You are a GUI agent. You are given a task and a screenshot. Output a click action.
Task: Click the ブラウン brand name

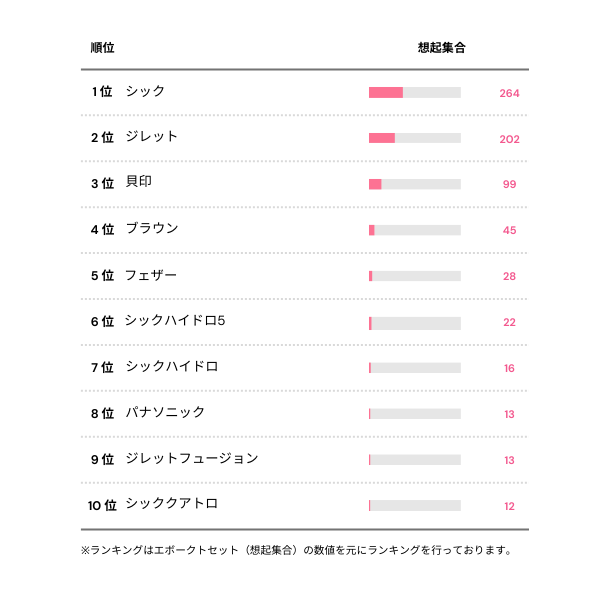pyautogui.click(x=152, y=229)
